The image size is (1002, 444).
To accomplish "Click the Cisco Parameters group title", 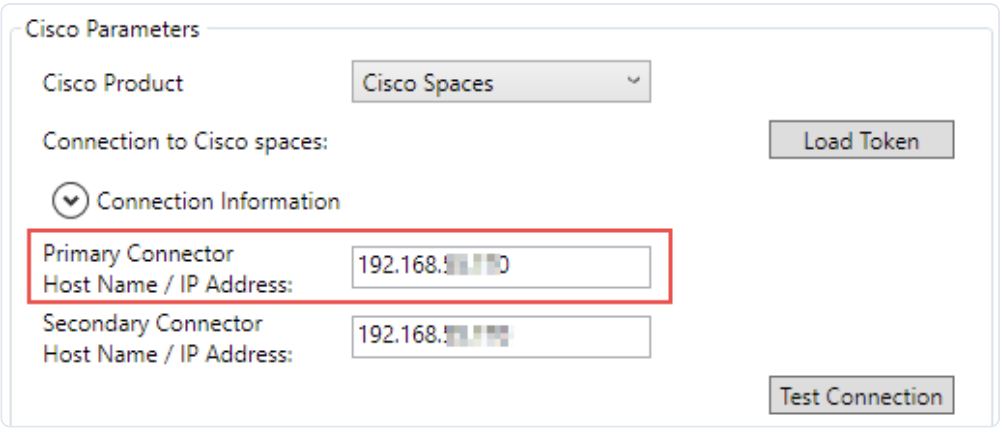I will (112, 29).
